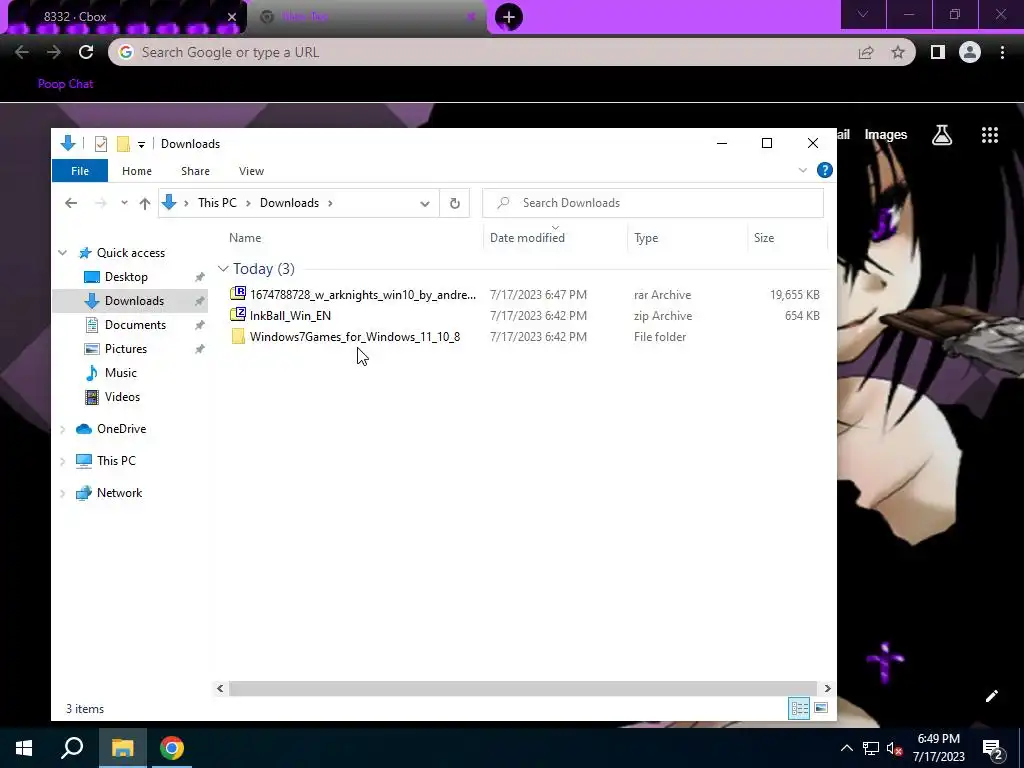This screenshot has height=768, width=1024.
Task: Open Google apps grid
Action: pos(990,135)
